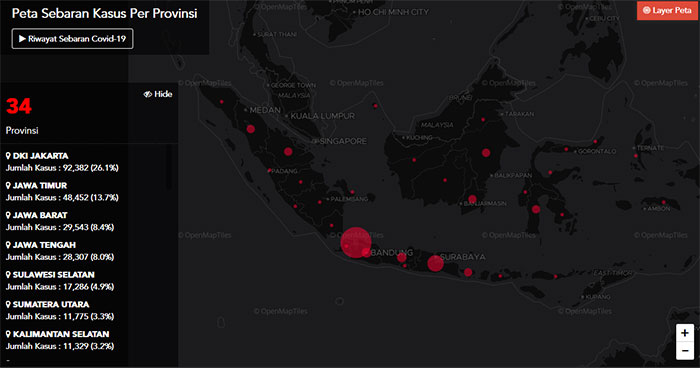Click the red case circle near MEDAN
Viewport: 700px width, 368px height.
251,129
